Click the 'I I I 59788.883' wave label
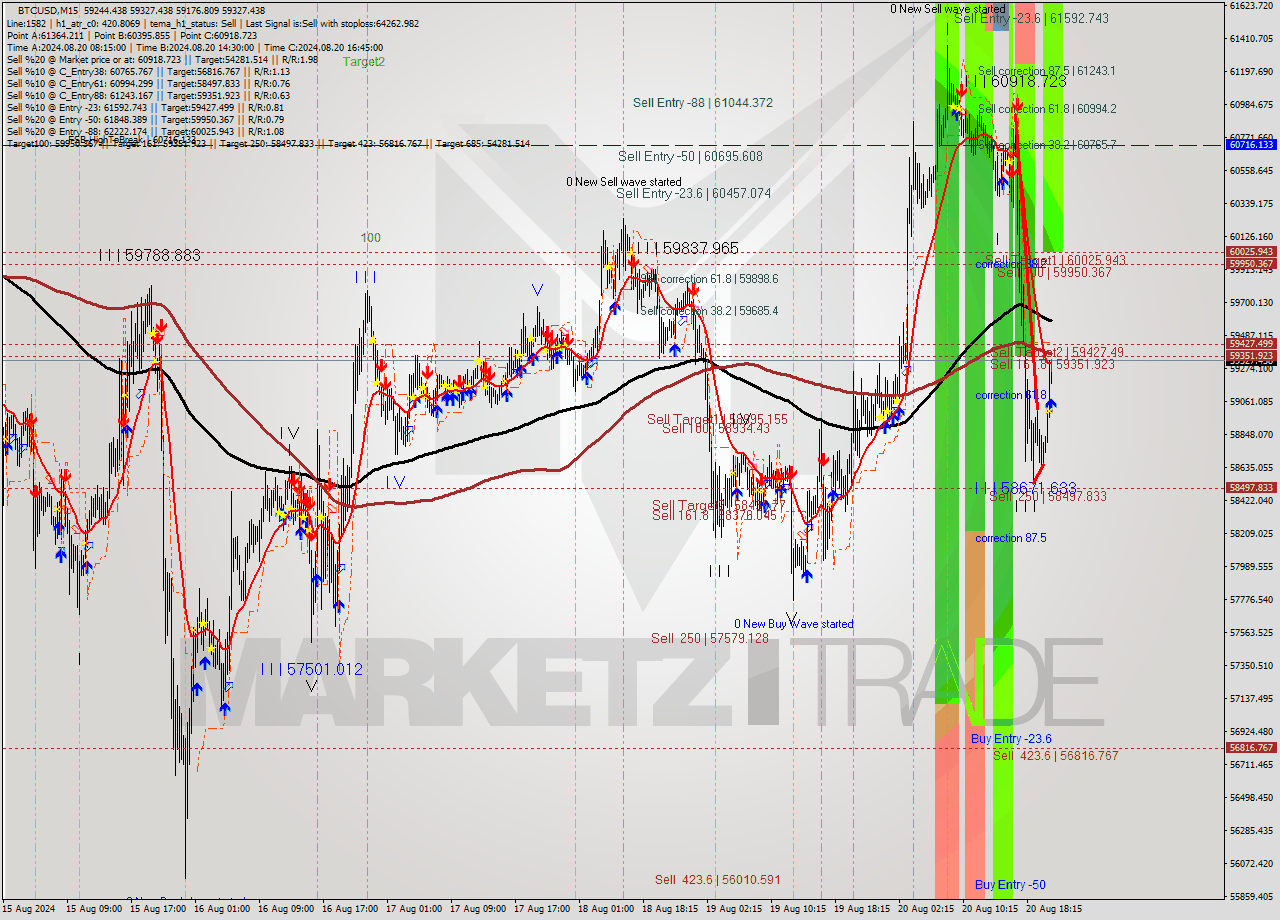The image size is (1280, 920). (149, 256)
